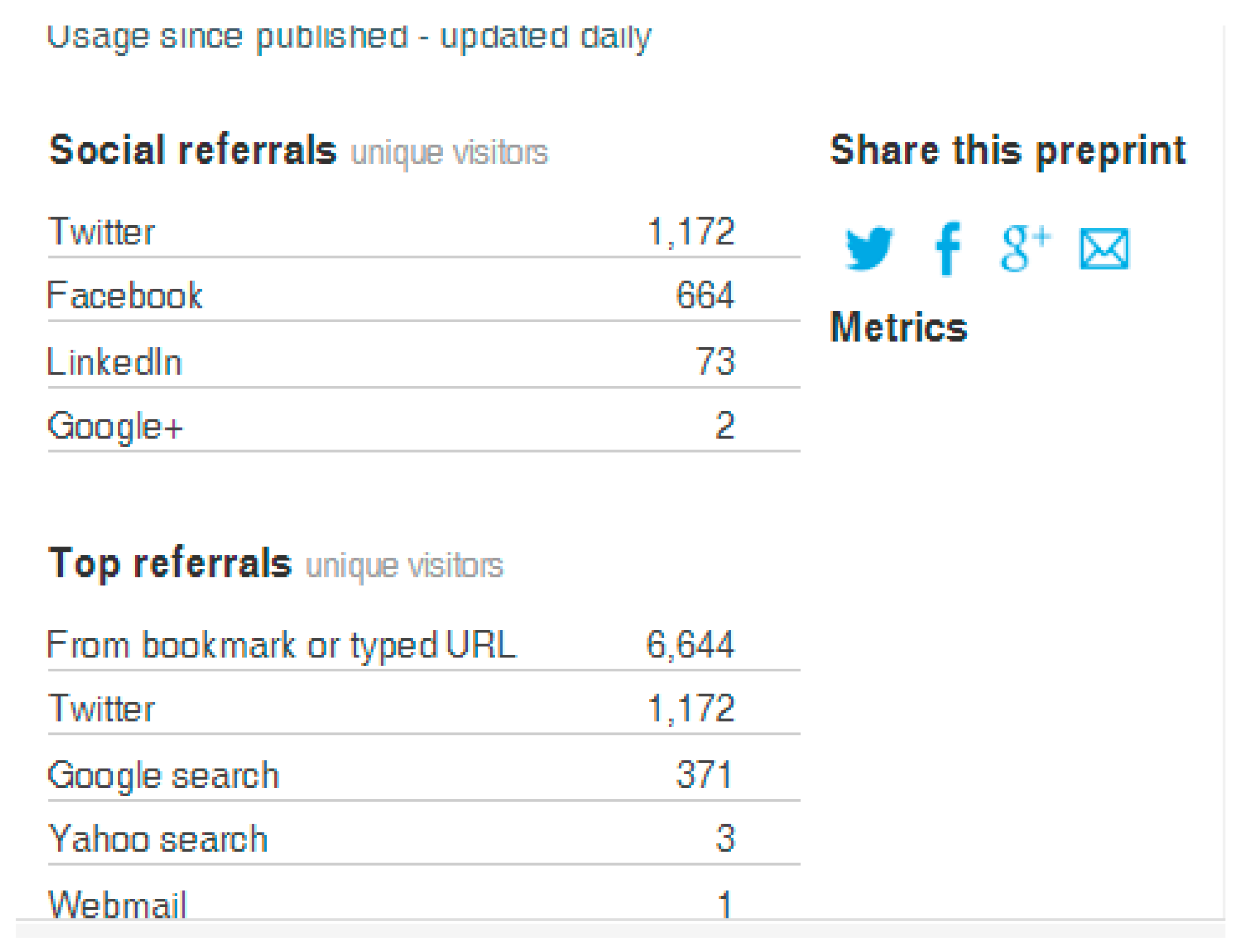Share preprint via Twitter bird icon
Viewport: 1238px width, 952px height.
[x=869, y=248]
